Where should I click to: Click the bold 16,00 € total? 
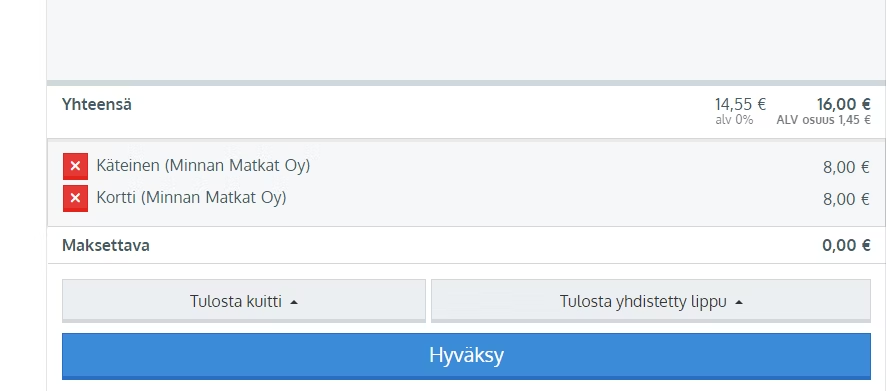point(844,104)
